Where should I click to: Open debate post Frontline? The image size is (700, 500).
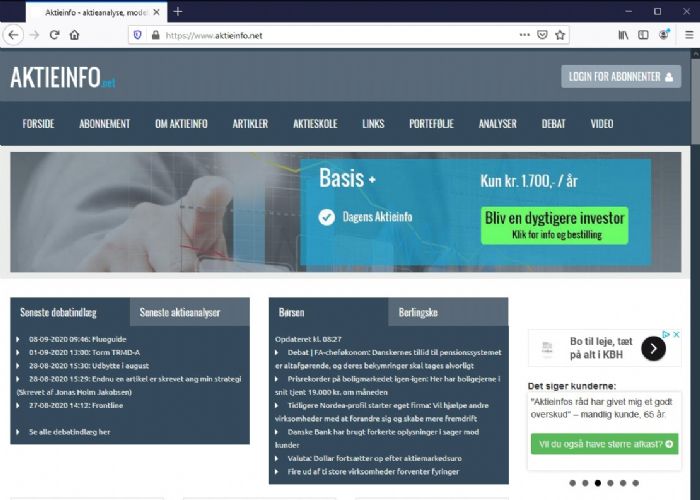pos(76,405)
